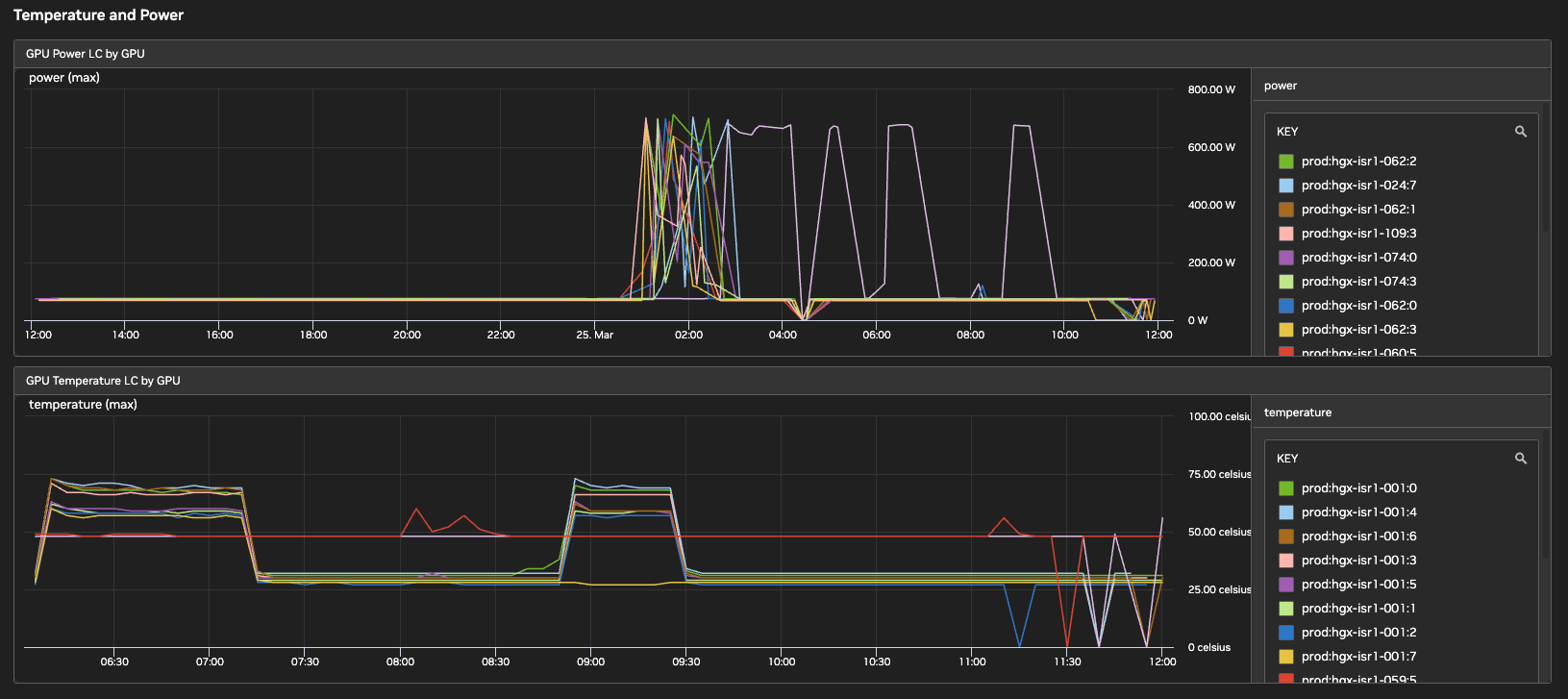The height and width of the screenshot is (699, 1568).
Task: Click the pink swatch for prod:hgx-isr1-109:3
Action: point(1285,234)
